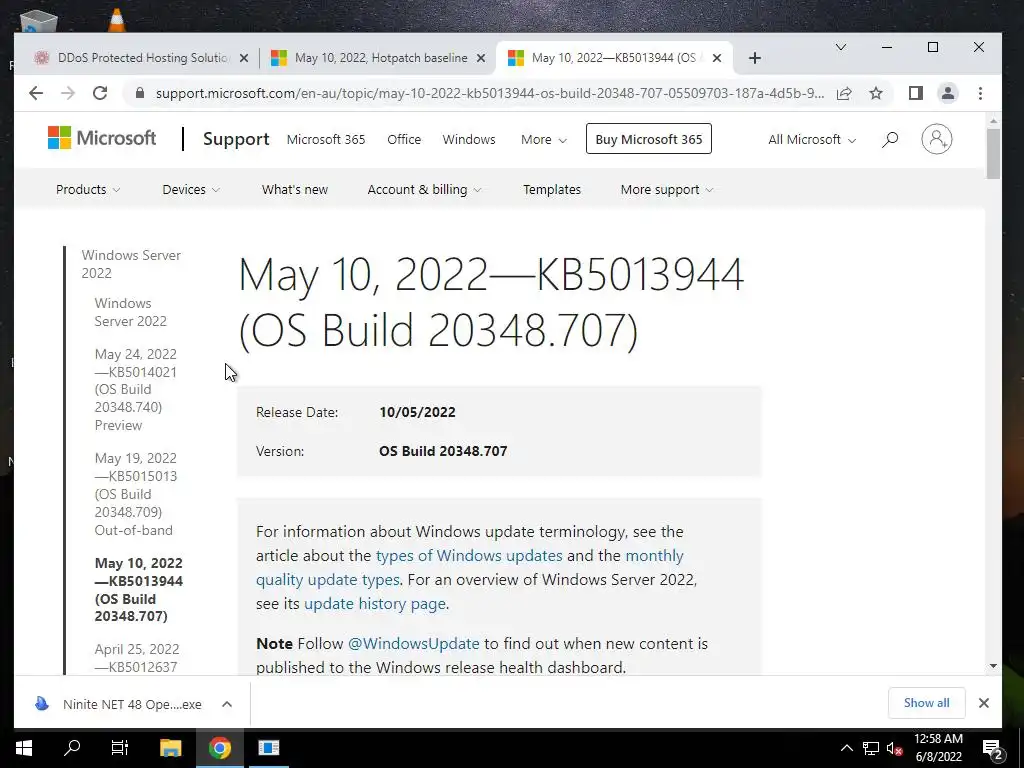Click the muted volume tray icon

(894, 748)
